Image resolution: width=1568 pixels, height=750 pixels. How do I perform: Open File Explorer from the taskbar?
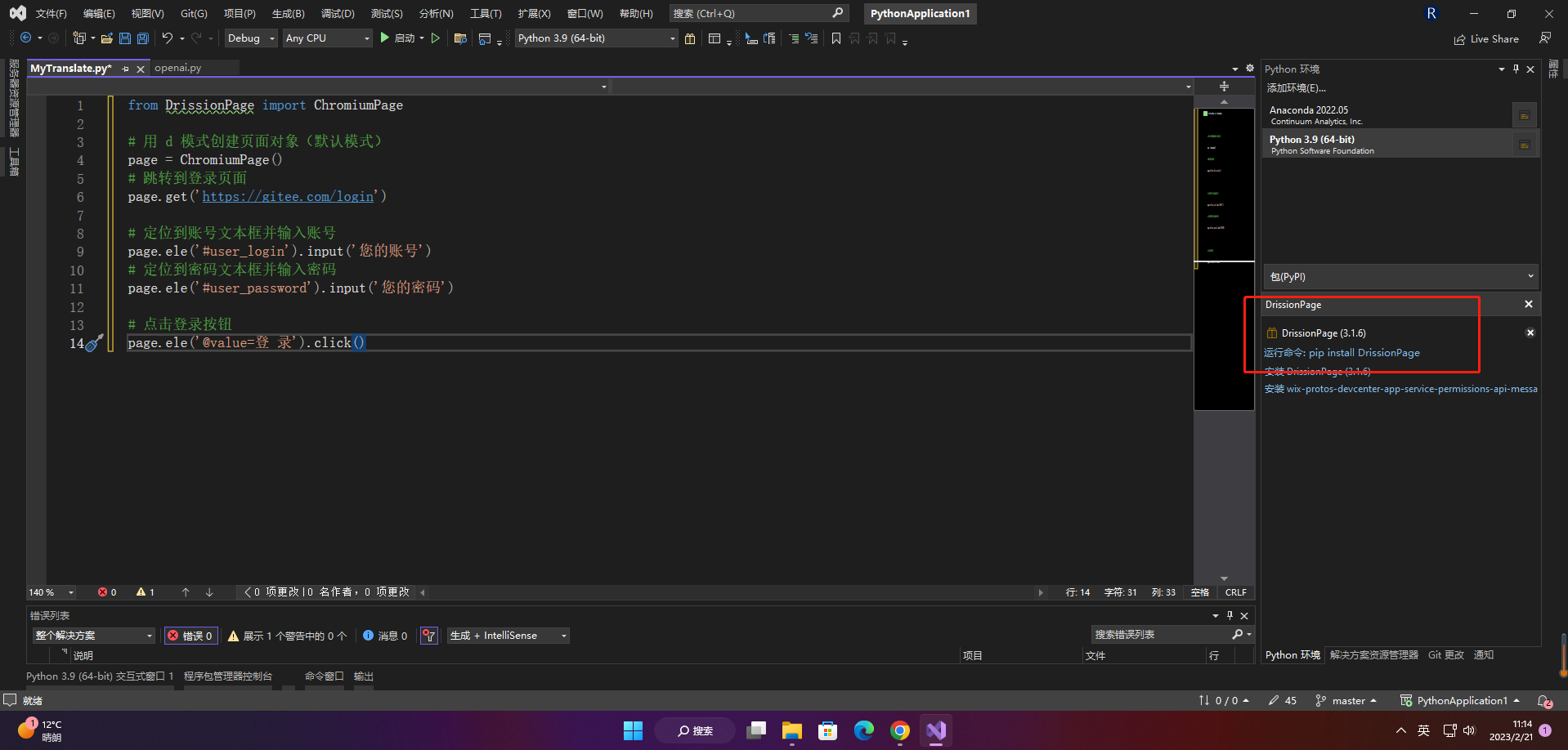792,730
